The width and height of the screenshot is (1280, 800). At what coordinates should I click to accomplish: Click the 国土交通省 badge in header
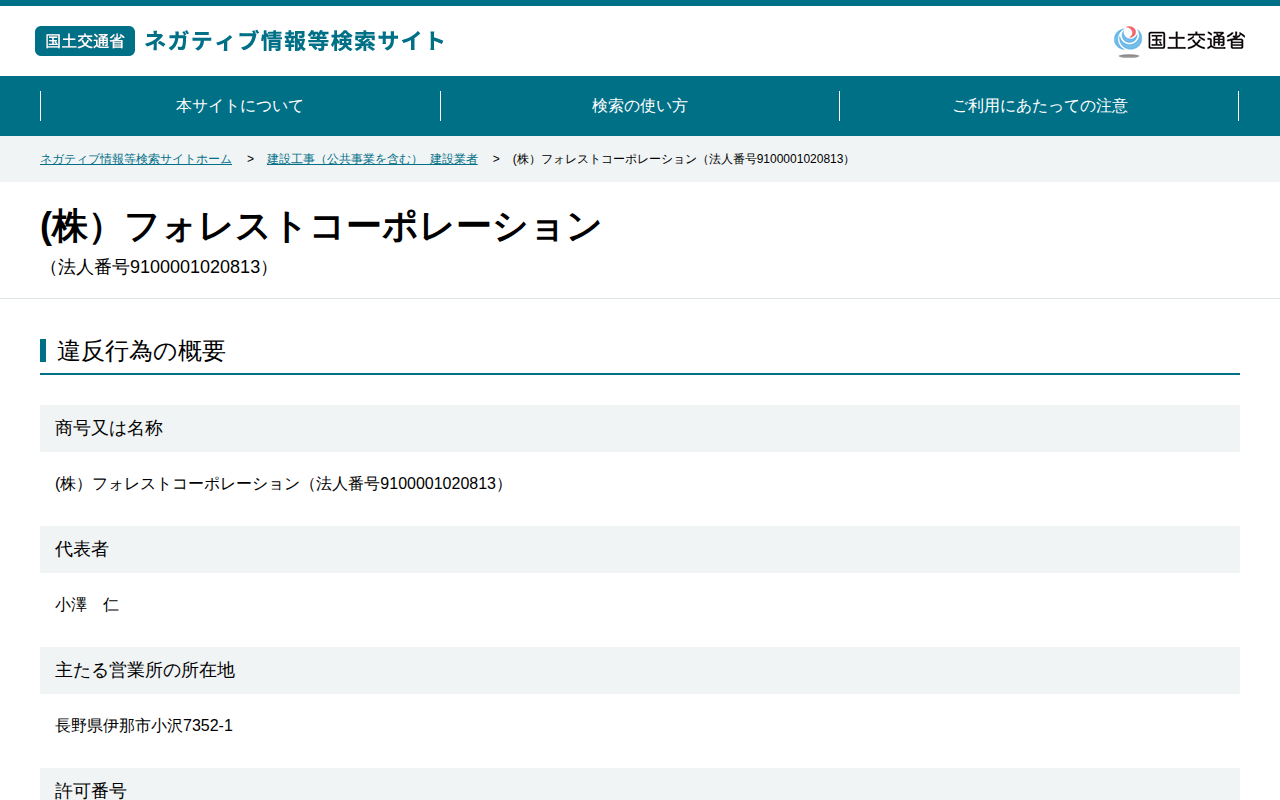point(85,41)
